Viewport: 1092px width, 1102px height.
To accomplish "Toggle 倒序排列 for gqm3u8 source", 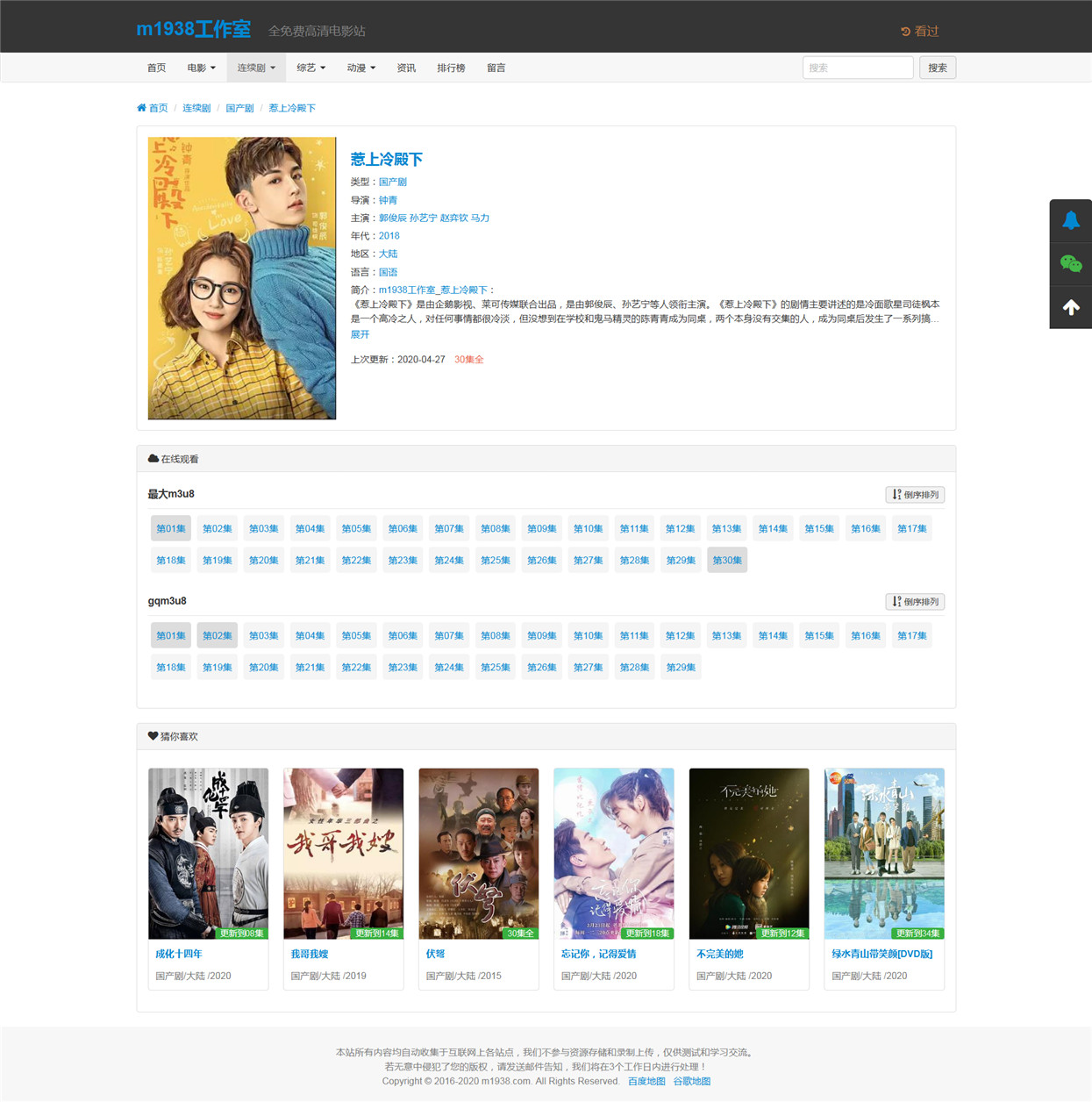I will [915, 602].
